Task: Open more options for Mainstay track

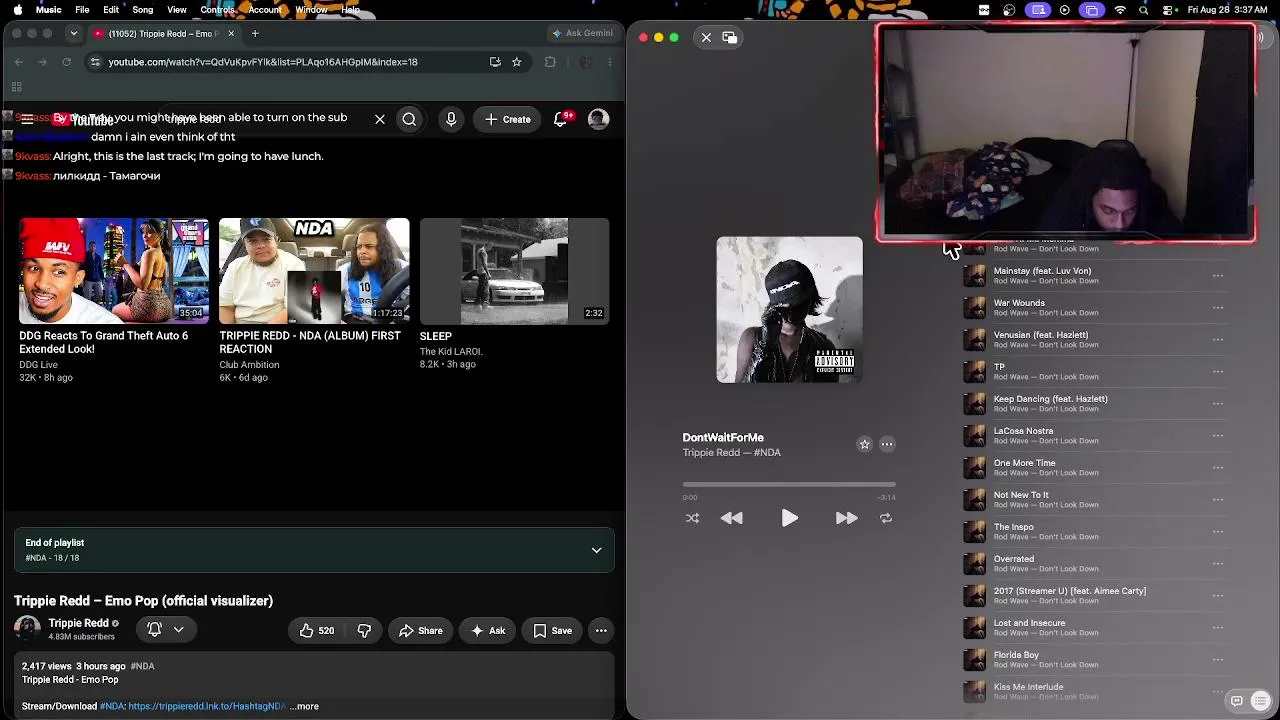Action: pos(1218,276)
